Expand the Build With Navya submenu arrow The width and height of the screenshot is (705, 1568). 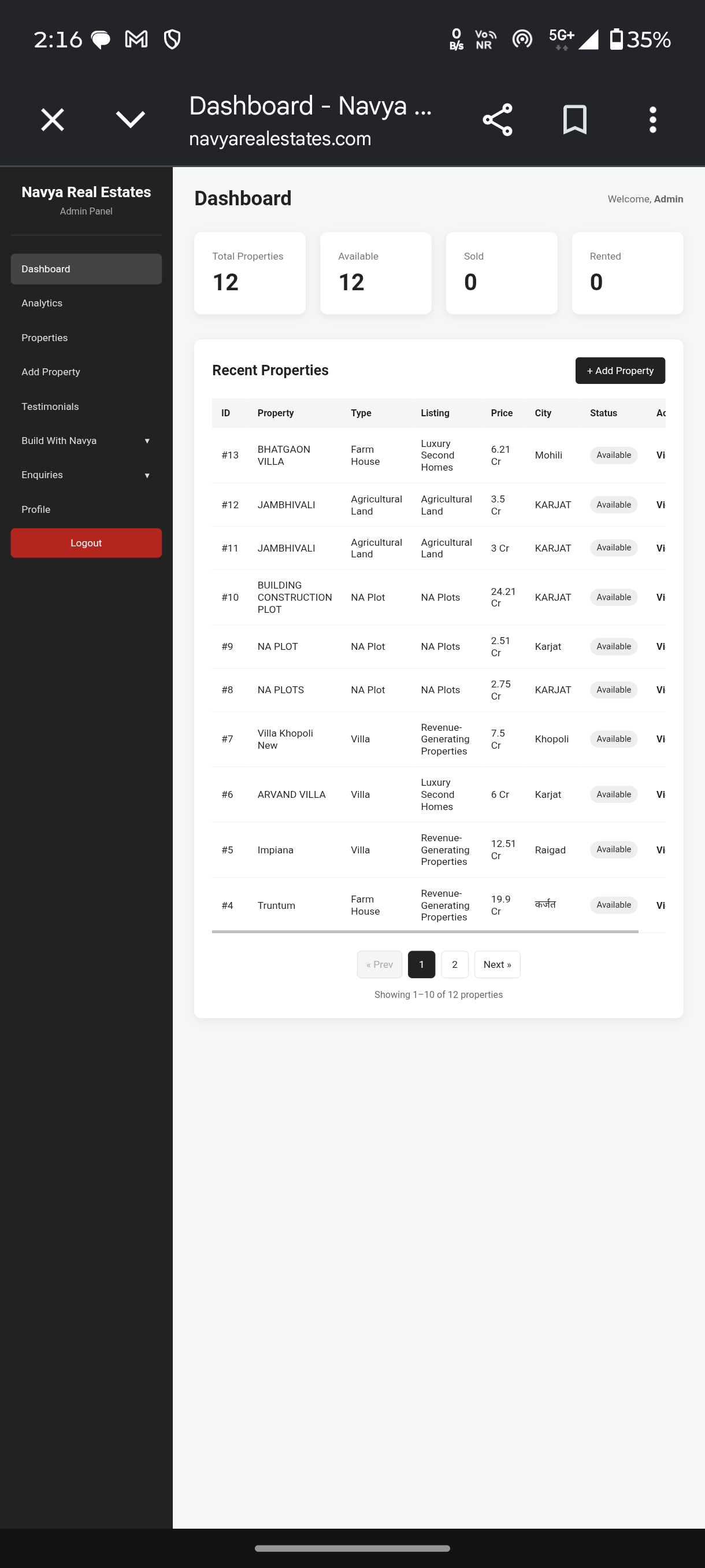pyautogui.click(x=147, y=441)
